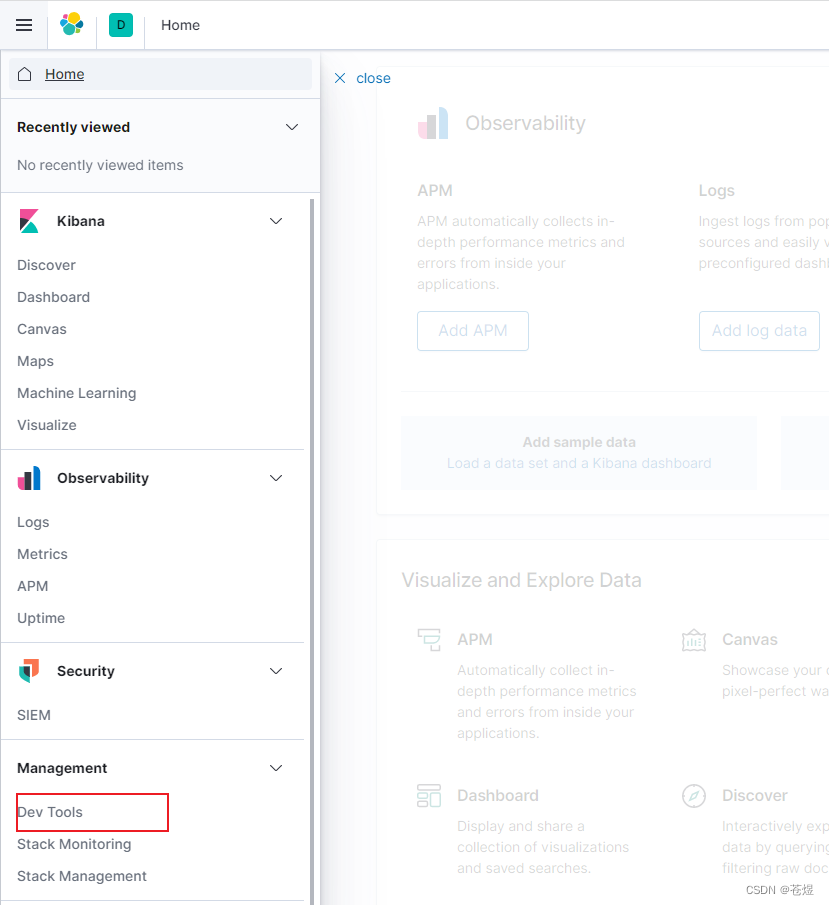Click the Add APM button
This screenshot has height=905, width=829.
click(x=473, y=331)
